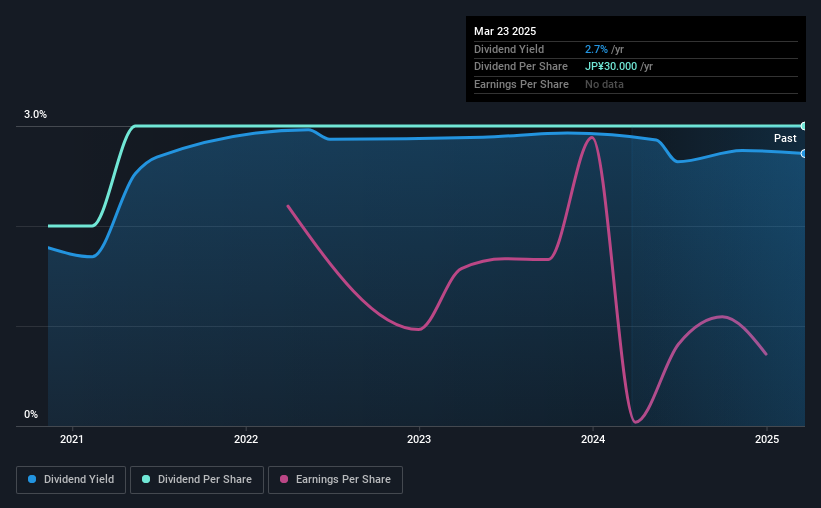
Task: Click the 2.7% dividend yield value in the tooltip
Action: point(596,49)
